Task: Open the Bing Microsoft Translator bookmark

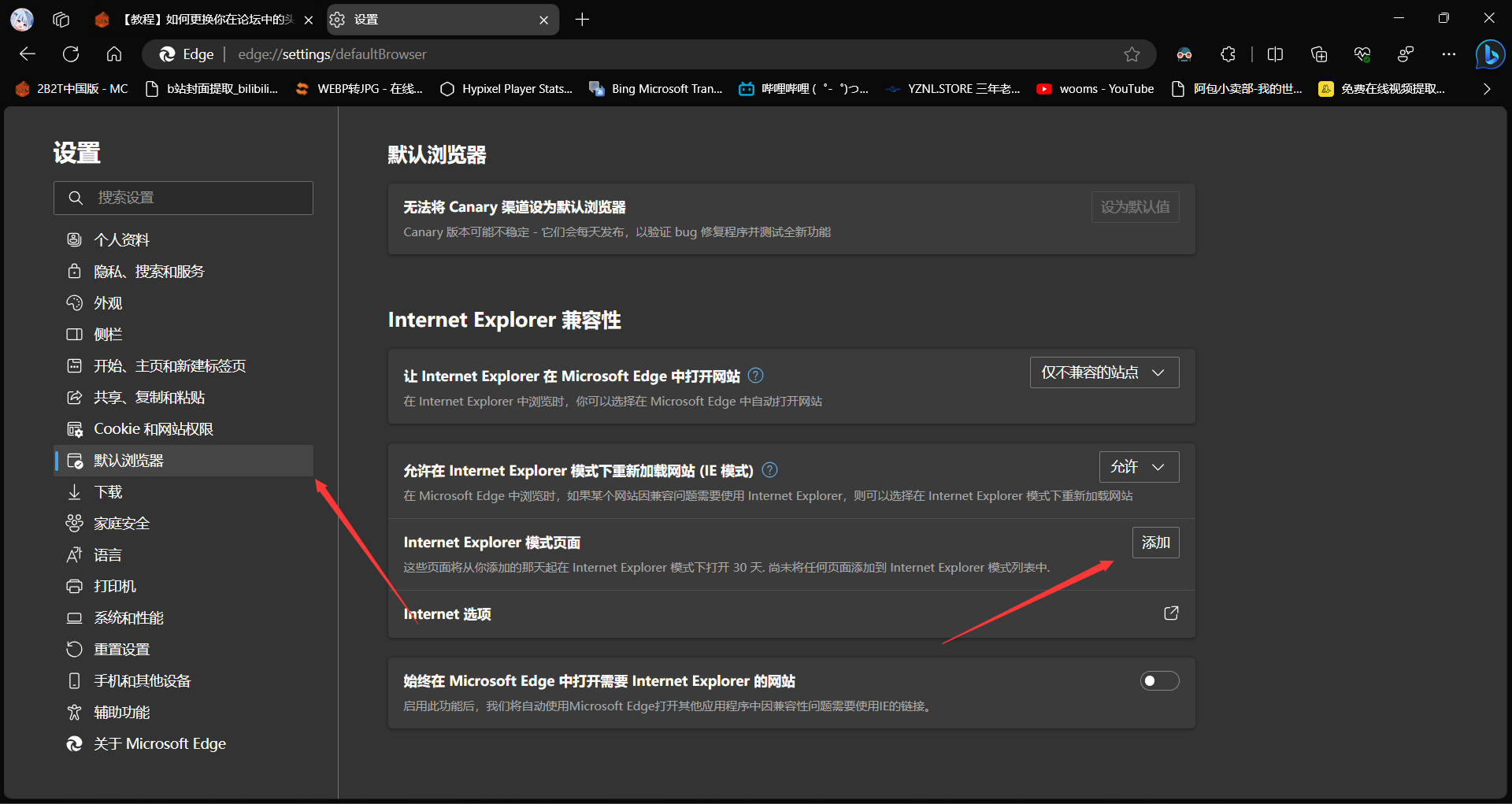Action: click(656, 89)
